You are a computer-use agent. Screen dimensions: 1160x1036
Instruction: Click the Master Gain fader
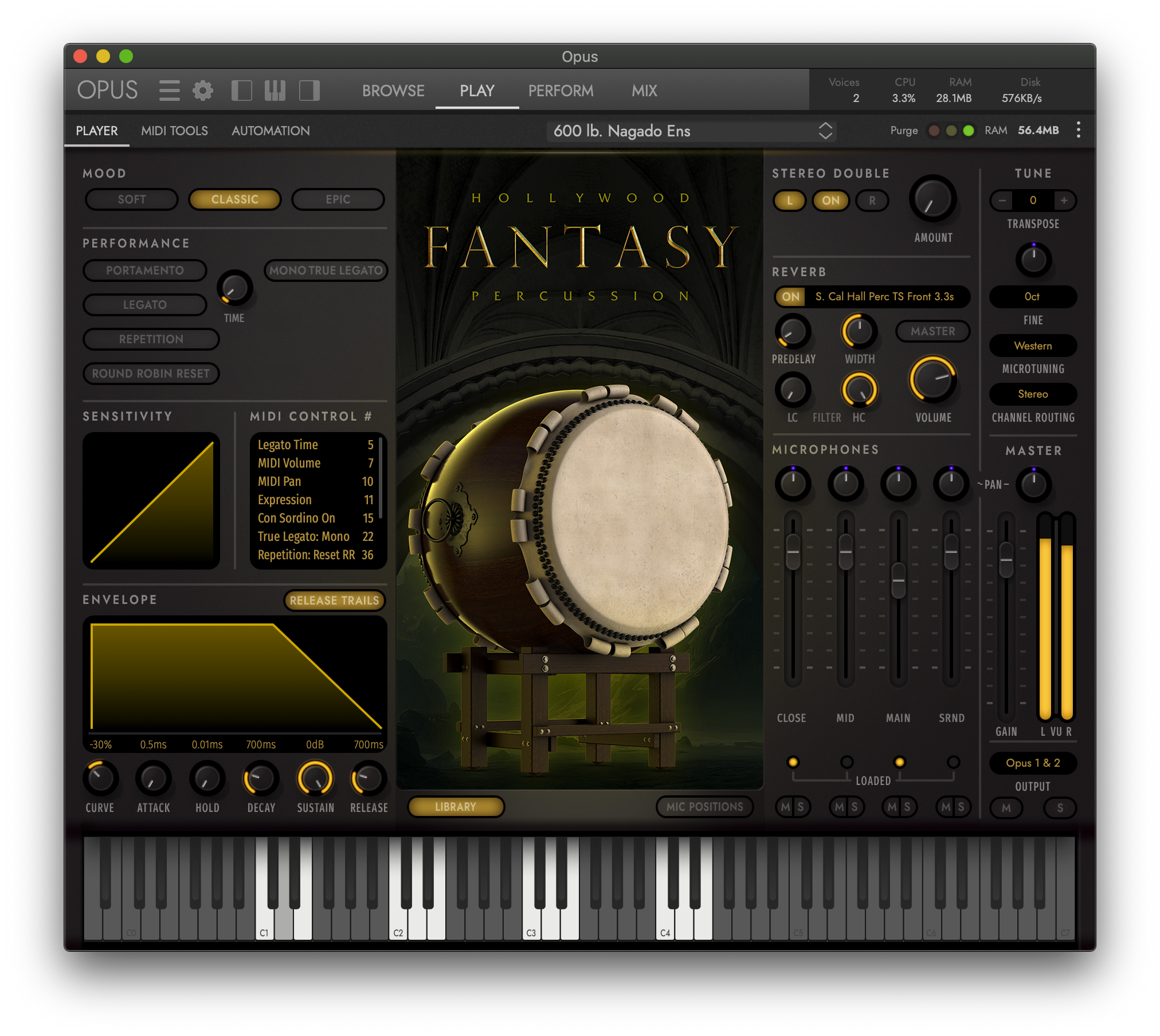click(x=1006, y=559)
